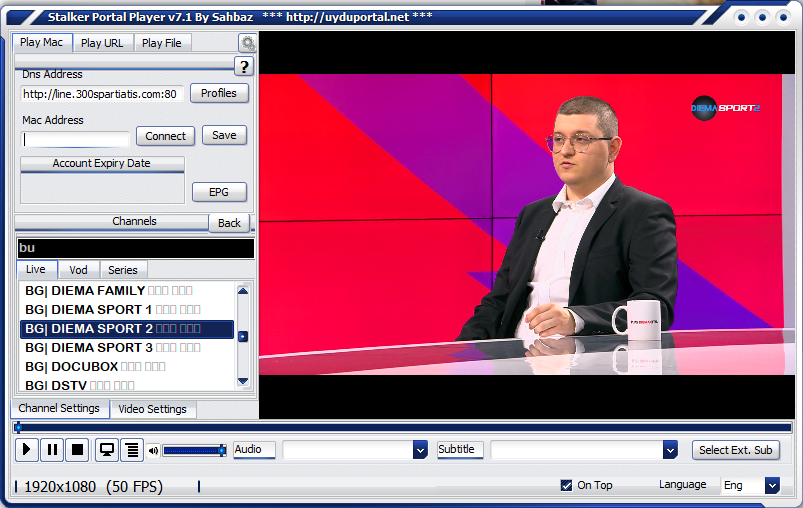
Task: Click channel list scroll down arrow
Action: point(243,381)
